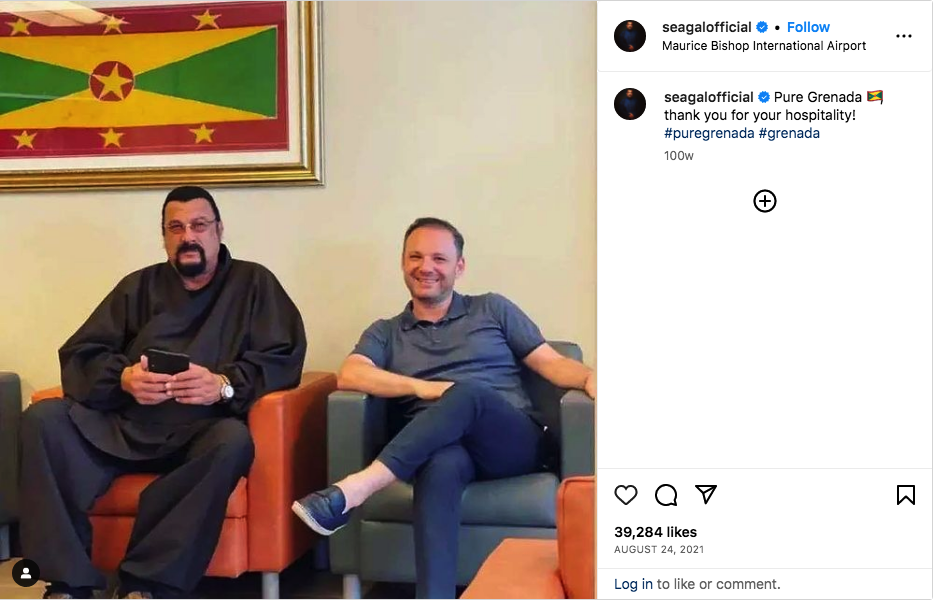This screenshot has height=601, width=933.
Task: Click the Log in link
Action: point(633,584)
